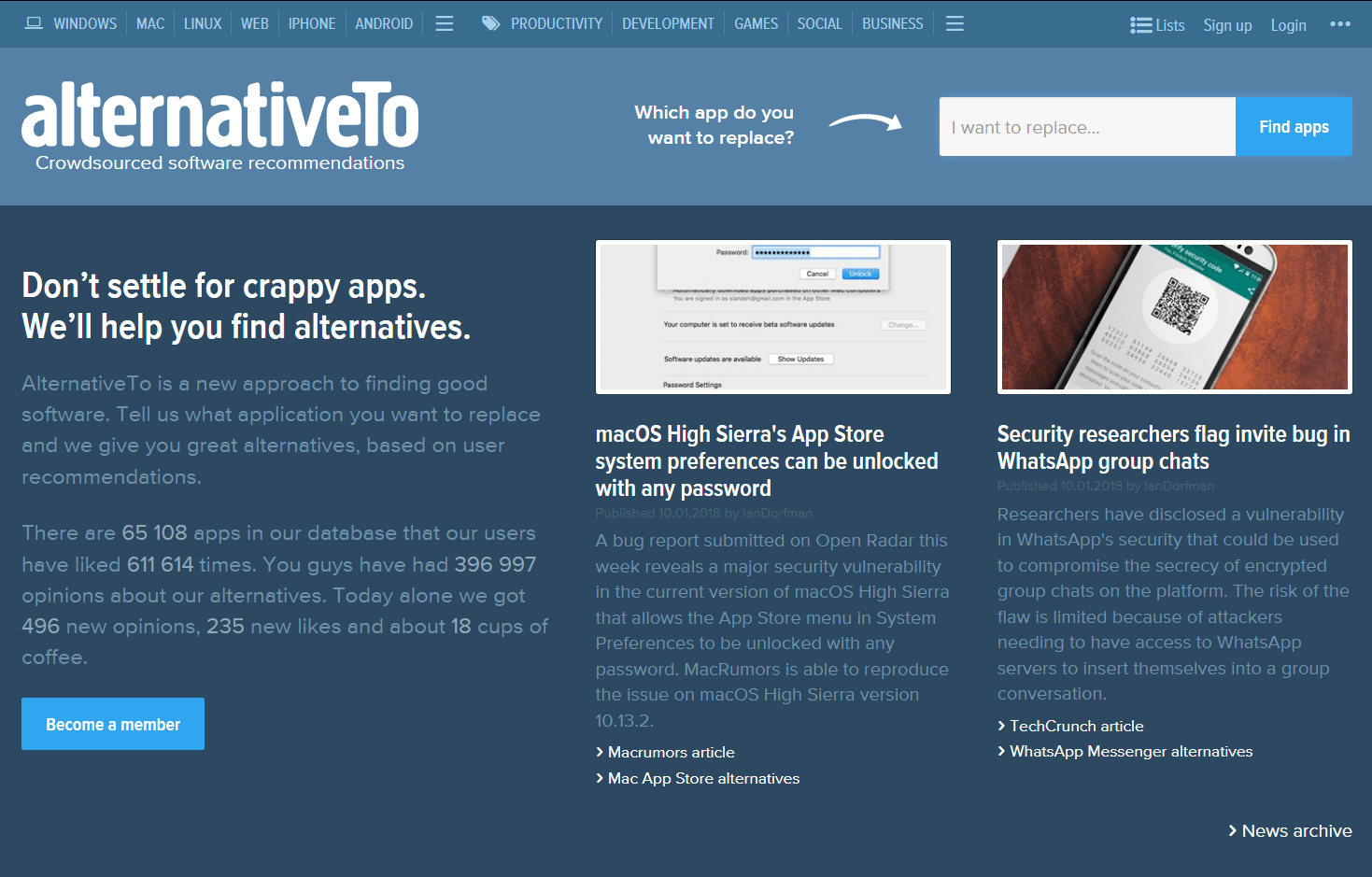Click the 'Don't settle for crappy apps.' heading
1372x877 pixels.
pyautogui.click(x=224, y=286)
